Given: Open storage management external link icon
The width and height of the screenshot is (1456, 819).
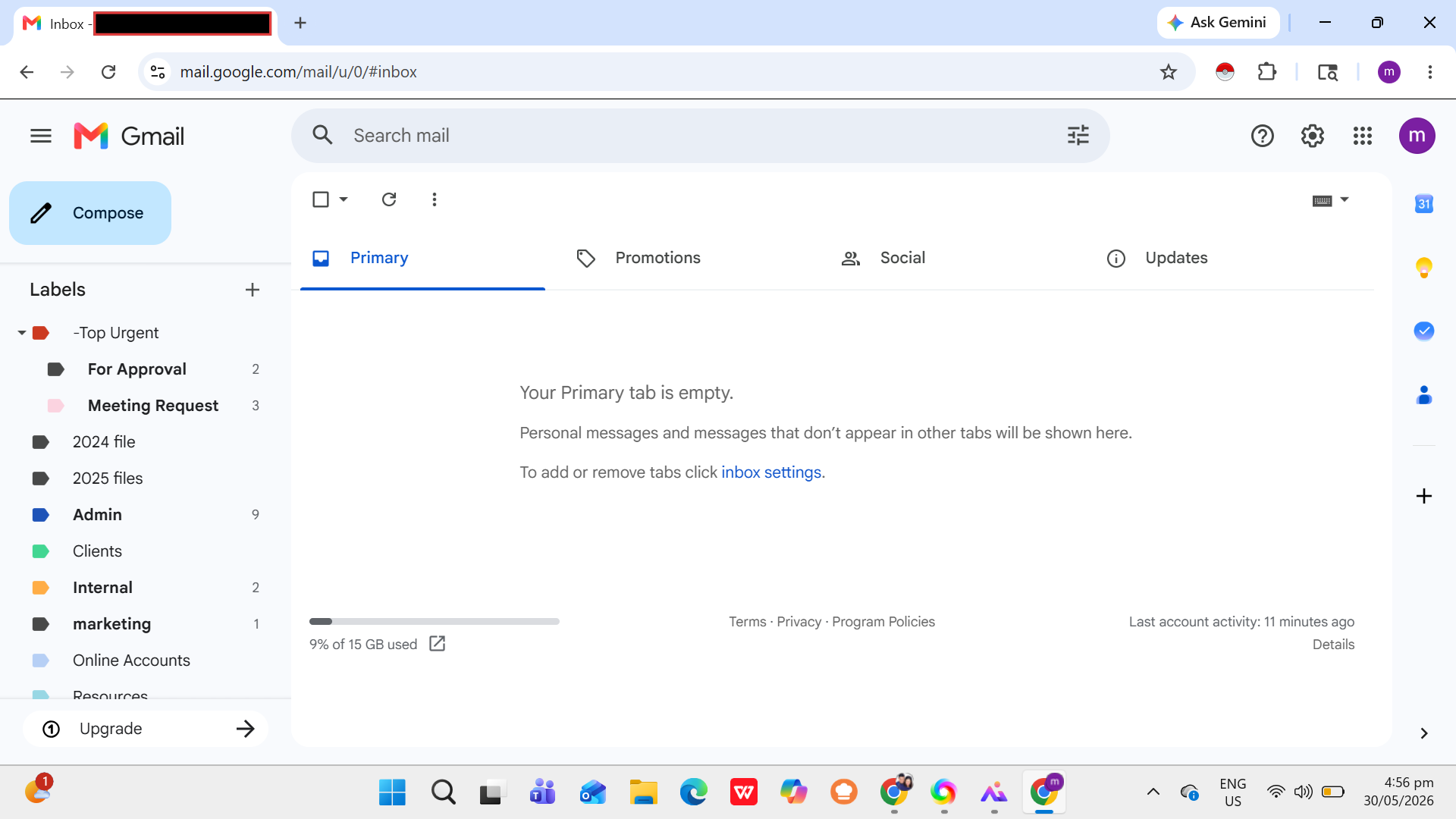Looking at the screenshot, I should pyautogui.click(x=438, y=644).
